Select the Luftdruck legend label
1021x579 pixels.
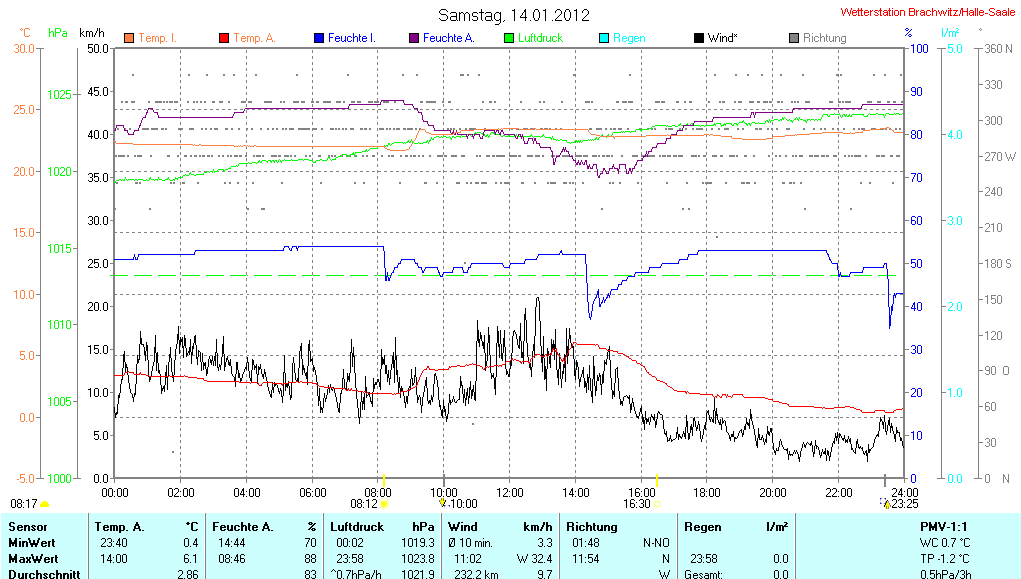[x=539, y=38]
